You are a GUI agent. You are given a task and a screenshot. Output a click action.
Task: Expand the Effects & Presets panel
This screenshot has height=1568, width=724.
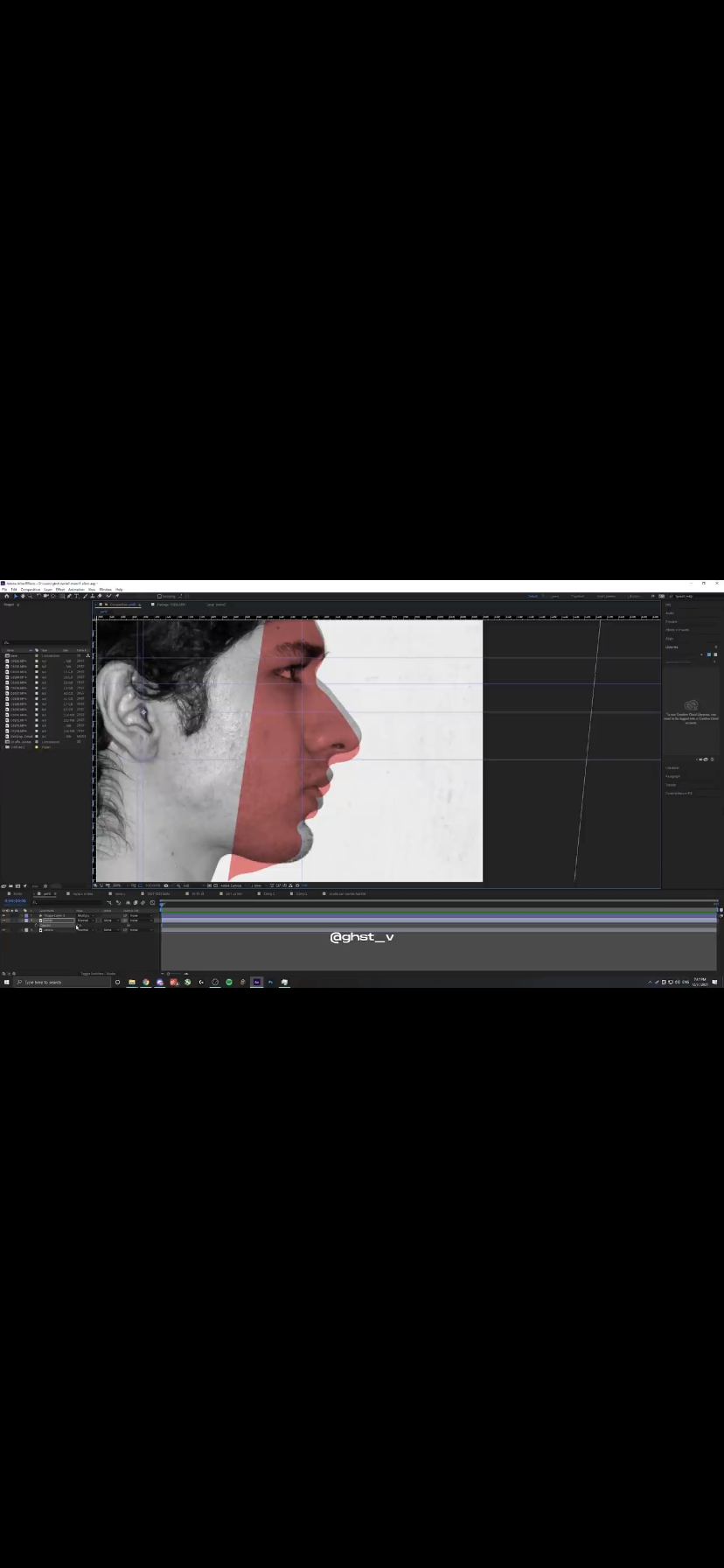(x=677, y=630)
